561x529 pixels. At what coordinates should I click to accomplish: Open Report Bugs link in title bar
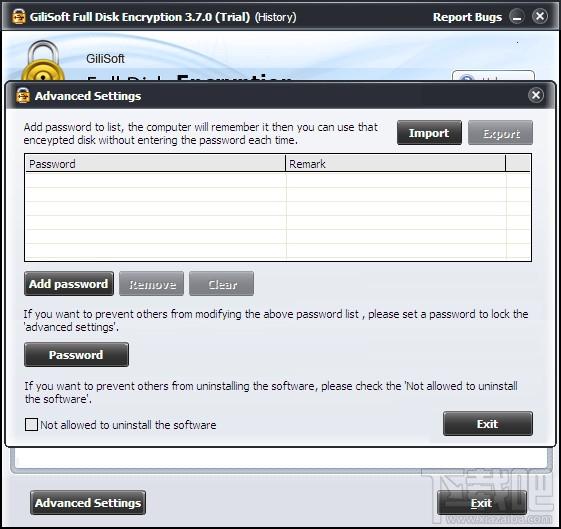point(467,17)
